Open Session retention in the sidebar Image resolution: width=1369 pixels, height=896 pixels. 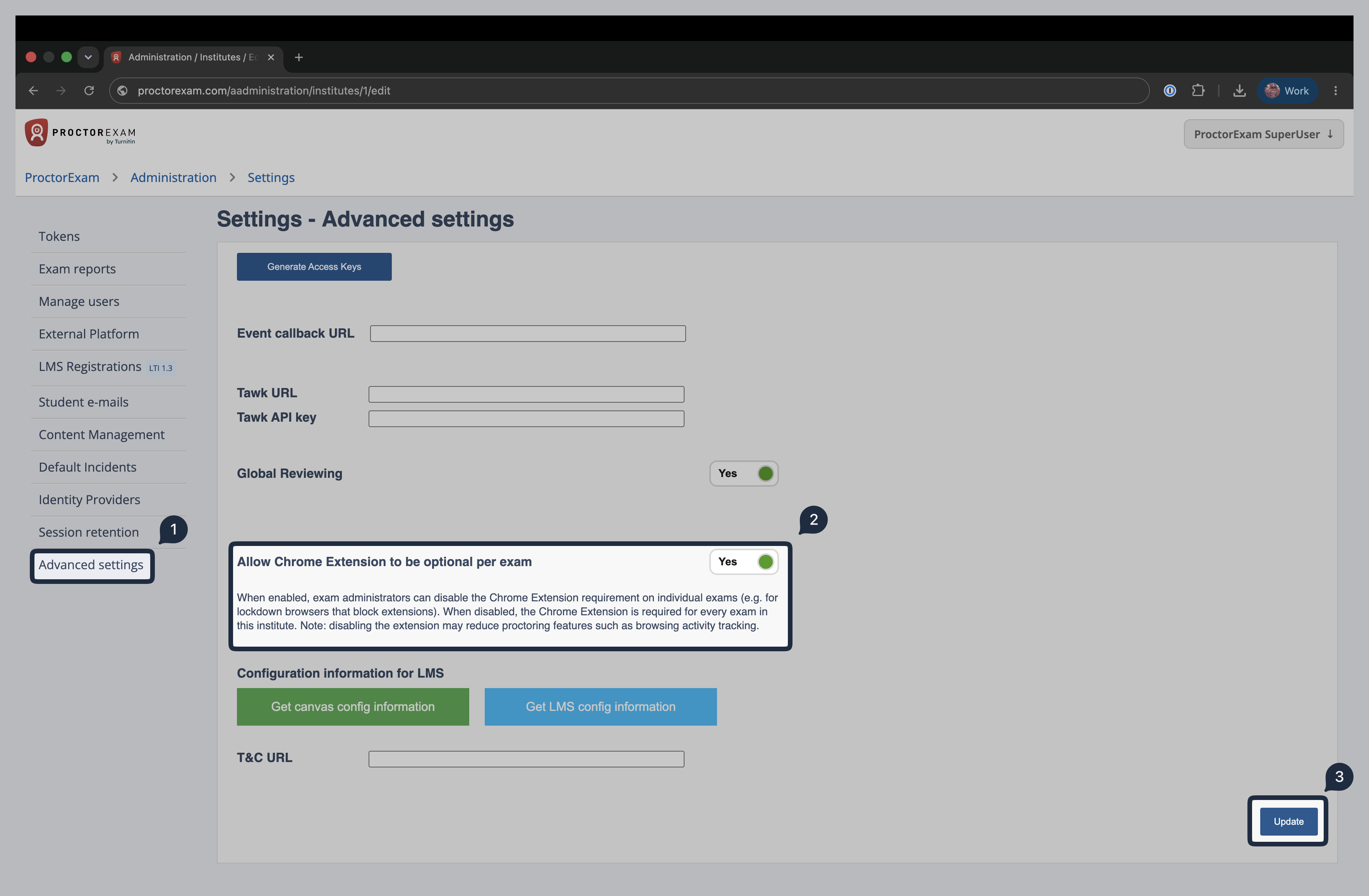tap(89, 532)
